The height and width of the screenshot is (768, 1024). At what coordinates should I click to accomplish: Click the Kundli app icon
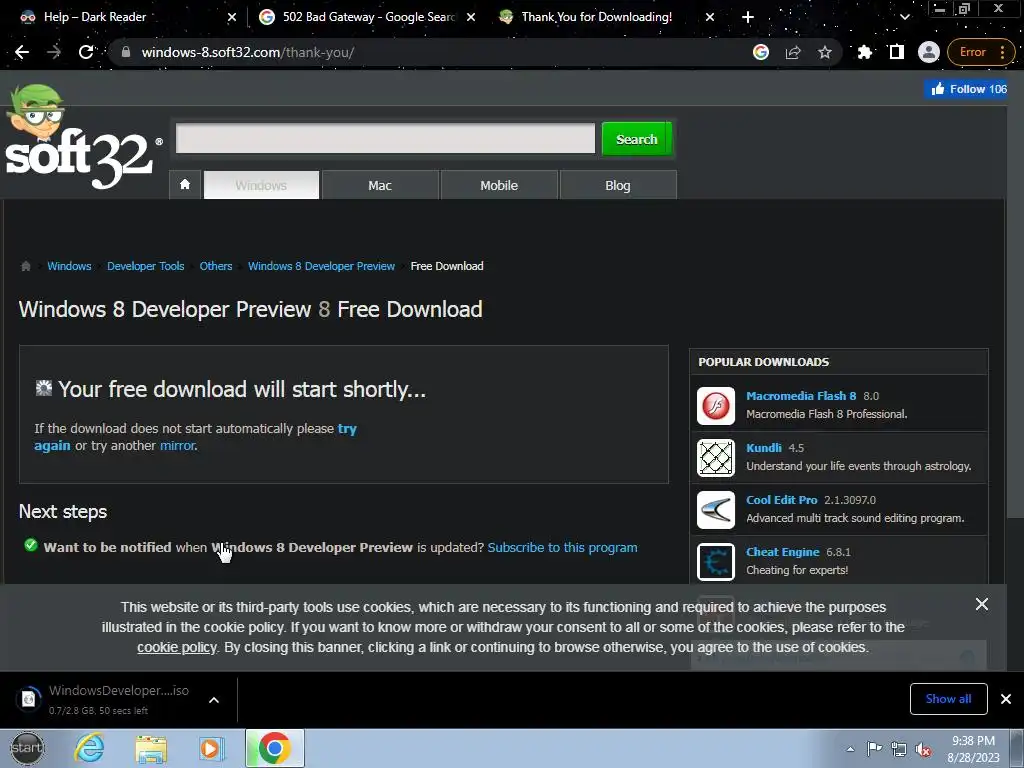coord(716,458)
